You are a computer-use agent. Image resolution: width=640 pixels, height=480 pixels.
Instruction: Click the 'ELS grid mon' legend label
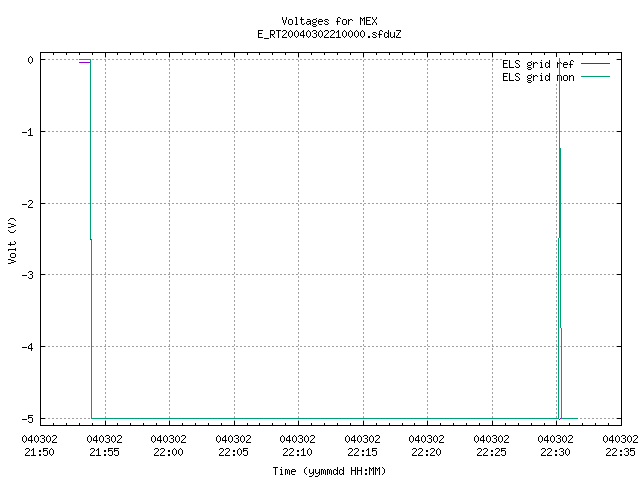point(538,77)
